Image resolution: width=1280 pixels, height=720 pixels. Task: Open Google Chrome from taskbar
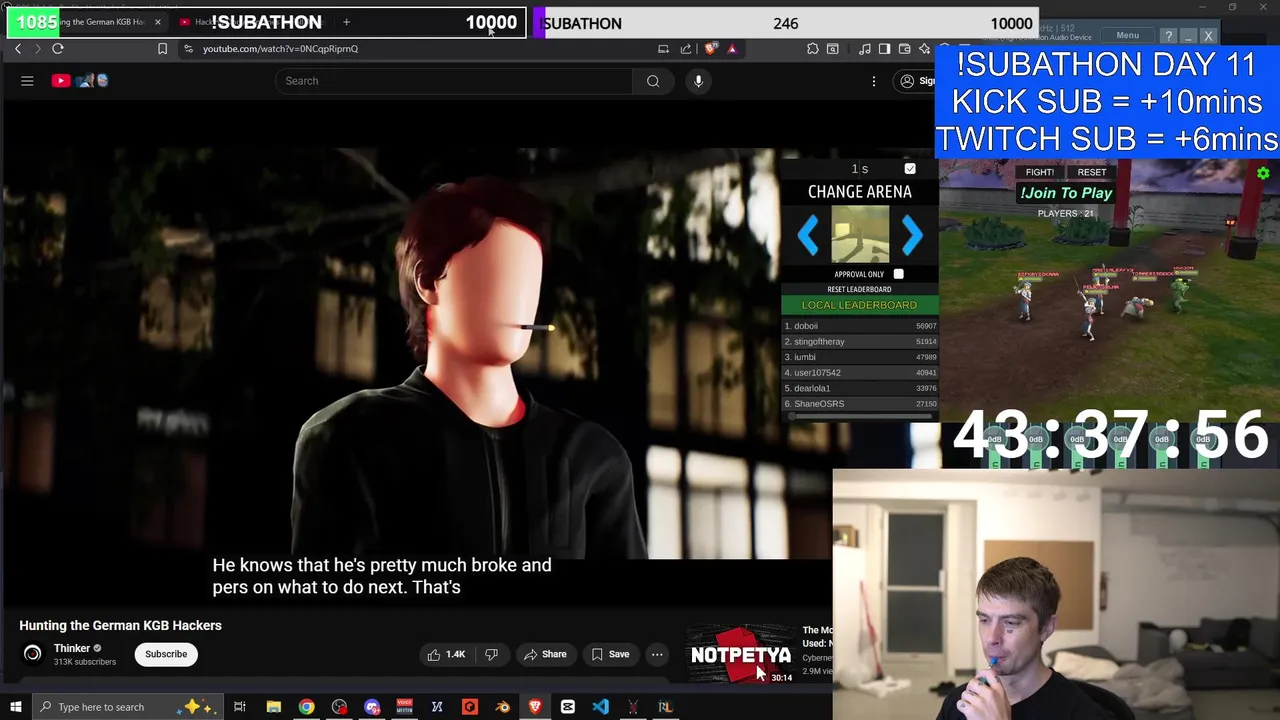pyautogui.click(x=306, y=707)
